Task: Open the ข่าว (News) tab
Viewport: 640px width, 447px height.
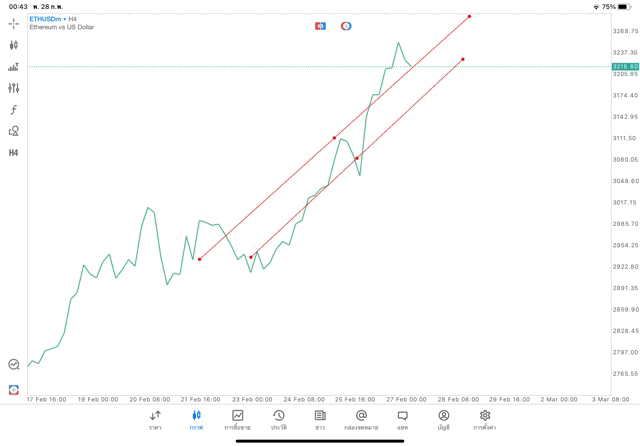Action: [x=320, y=420]
